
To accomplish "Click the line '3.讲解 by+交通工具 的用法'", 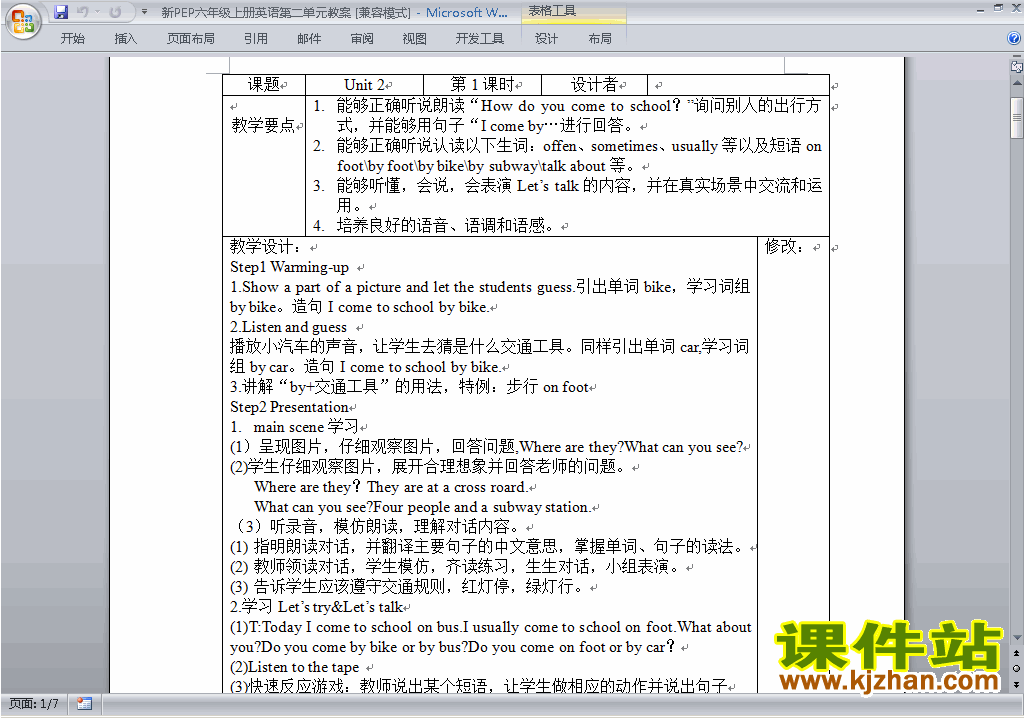I will click(409, 387).
